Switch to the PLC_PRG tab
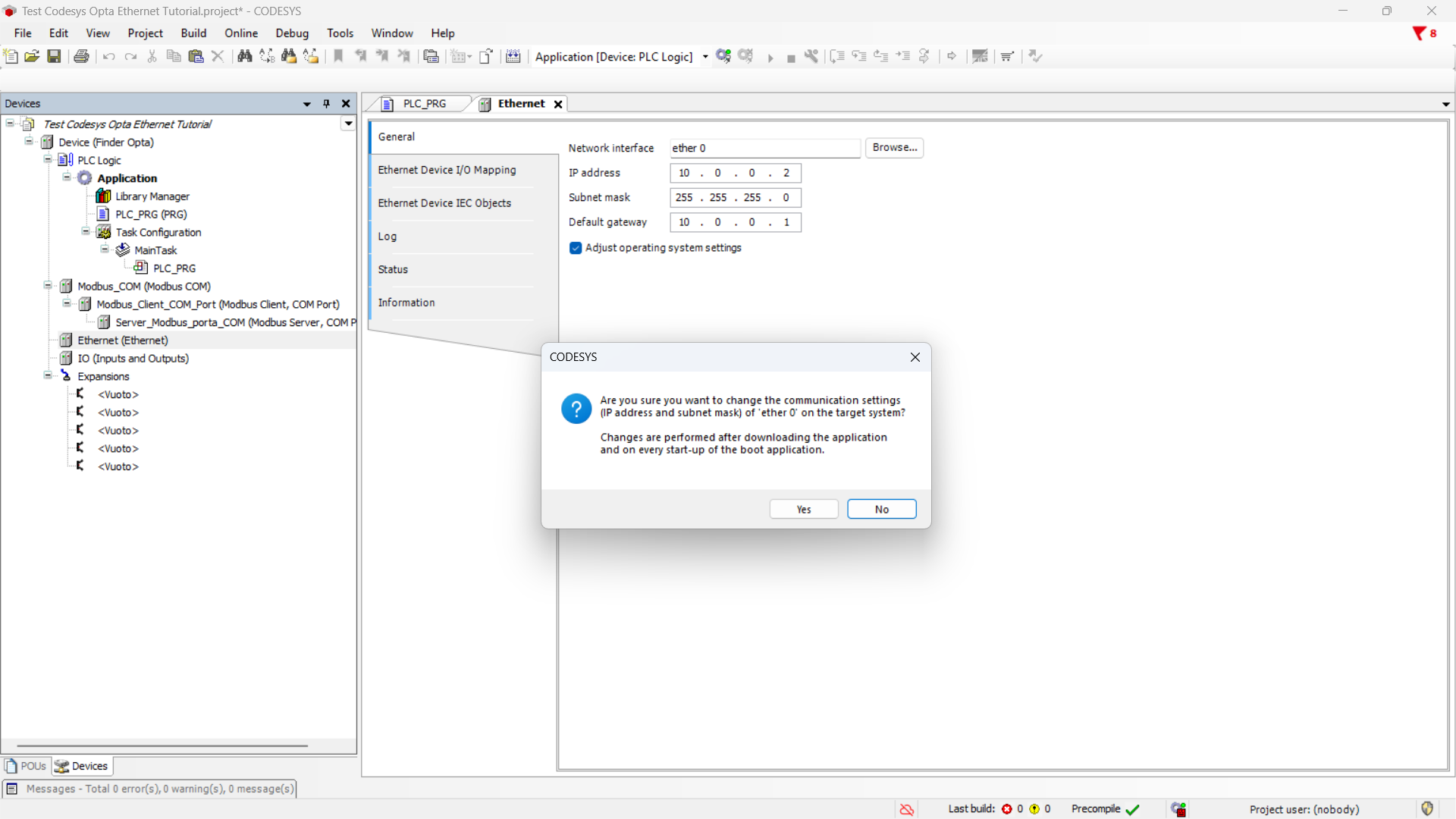This screenshot has width=1456, height=819. 424,104
